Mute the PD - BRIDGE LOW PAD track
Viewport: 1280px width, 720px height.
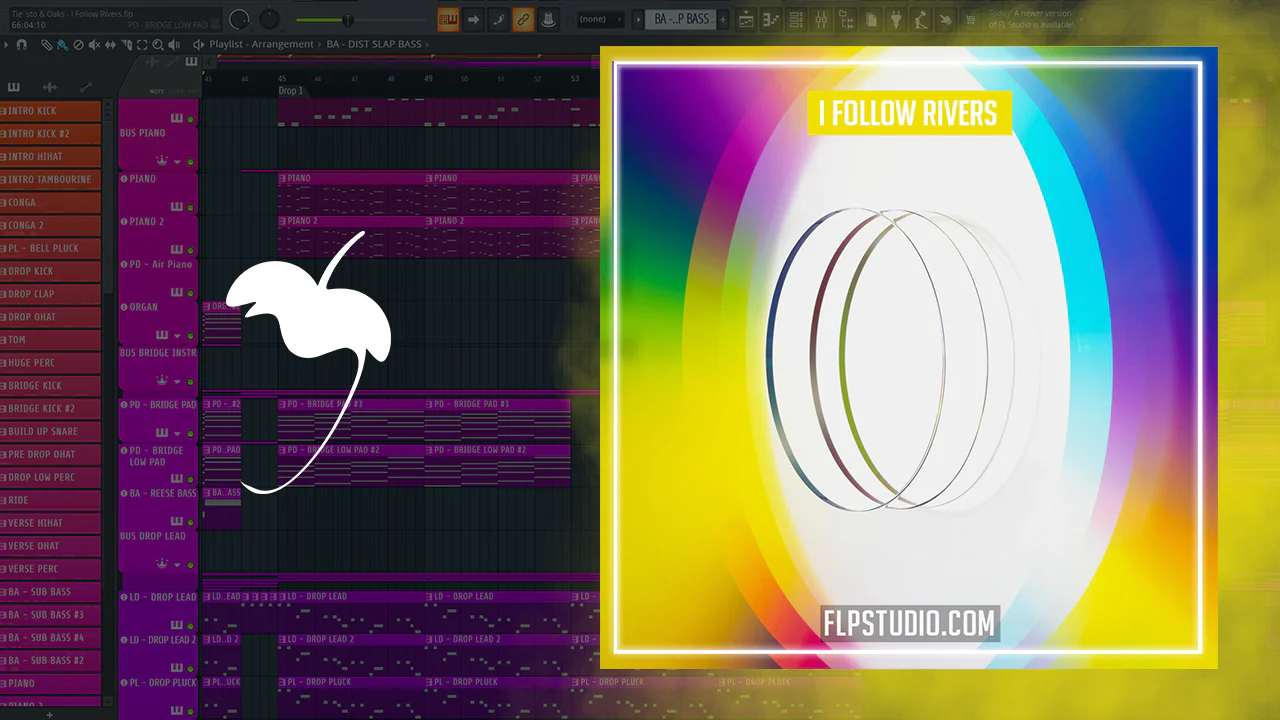tap(190, 478)
